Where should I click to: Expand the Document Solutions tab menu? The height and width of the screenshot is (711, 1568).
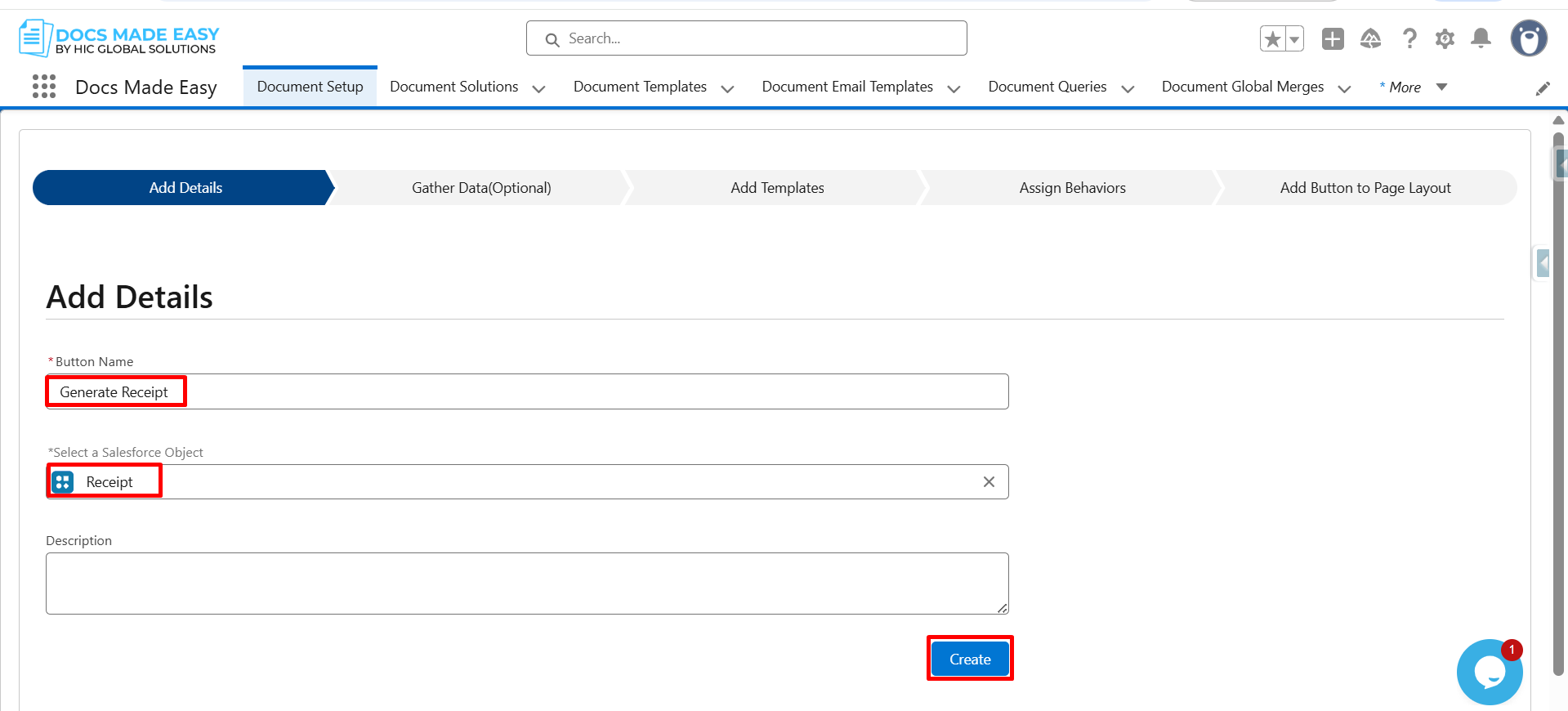point(538,88)
